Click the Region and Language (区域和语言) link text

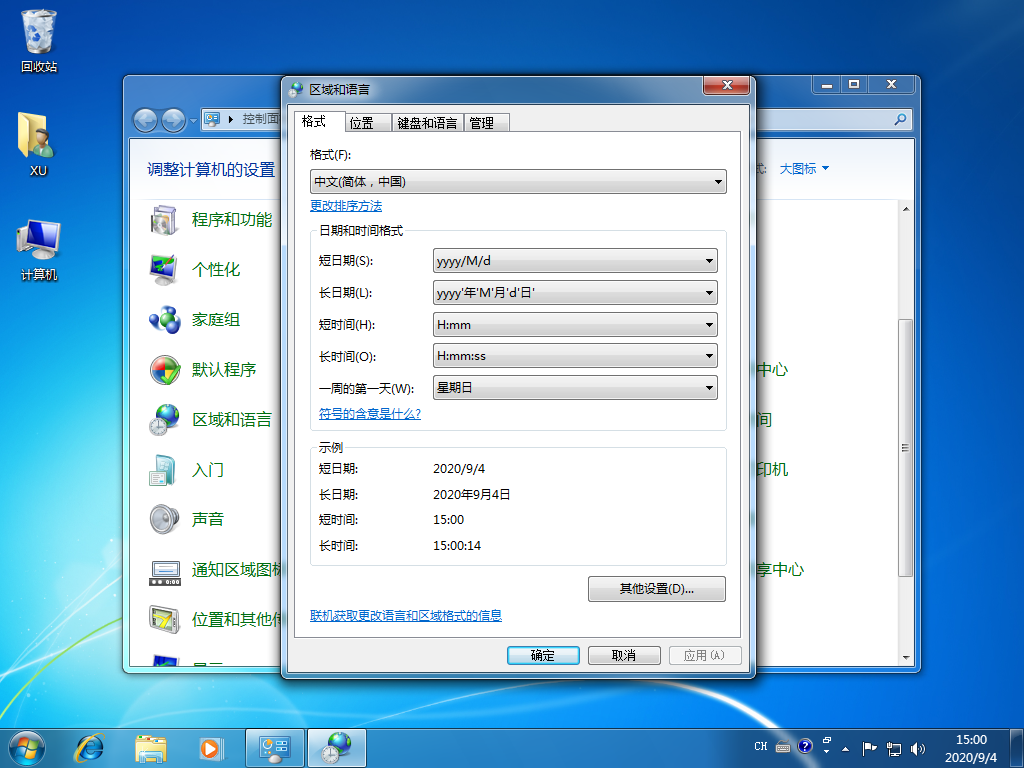pos(232,420)
